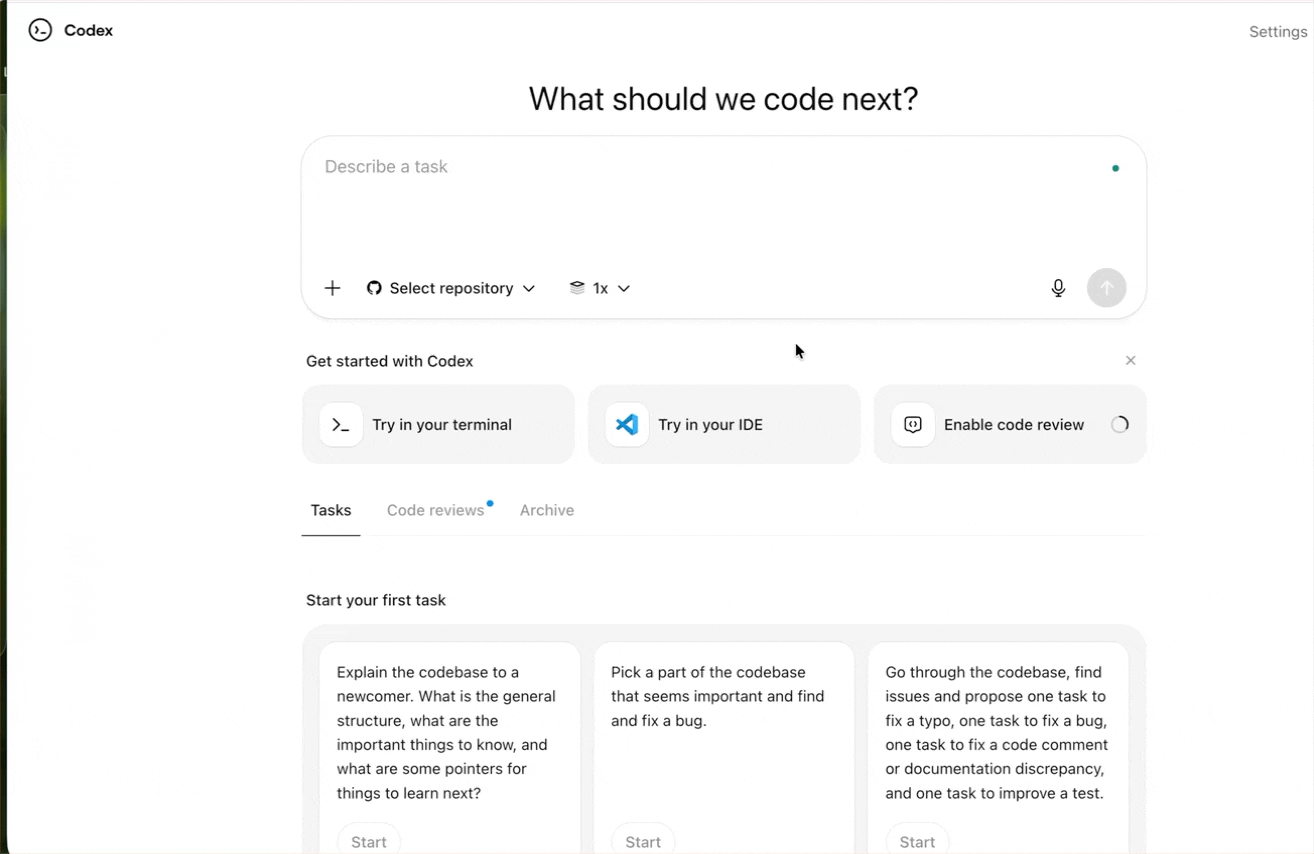Click the send arrow button
1314x854 pixels.
tap(1106, 288)
